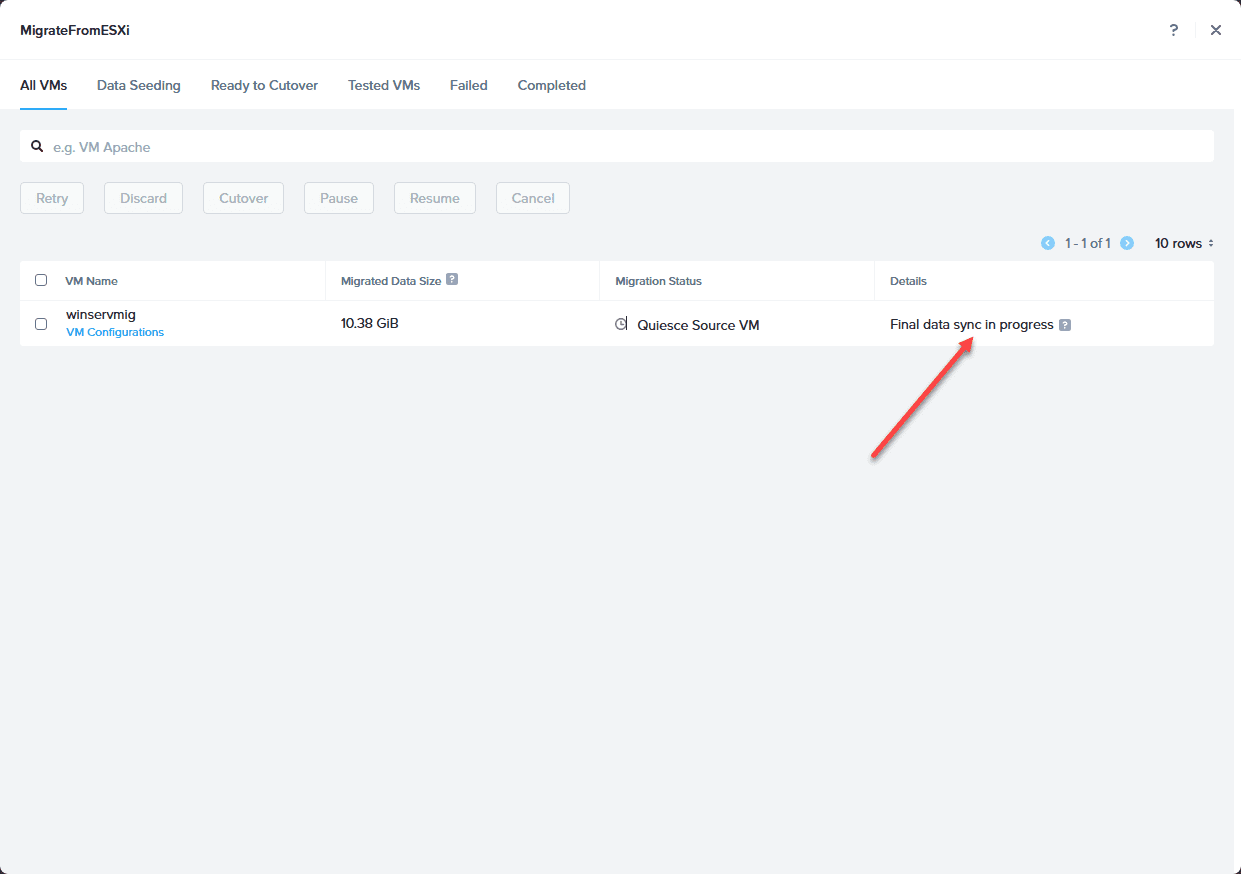Select the winservmig checkbox
The height and width of the screenshot is (874, 1241).
pos(41,324)
